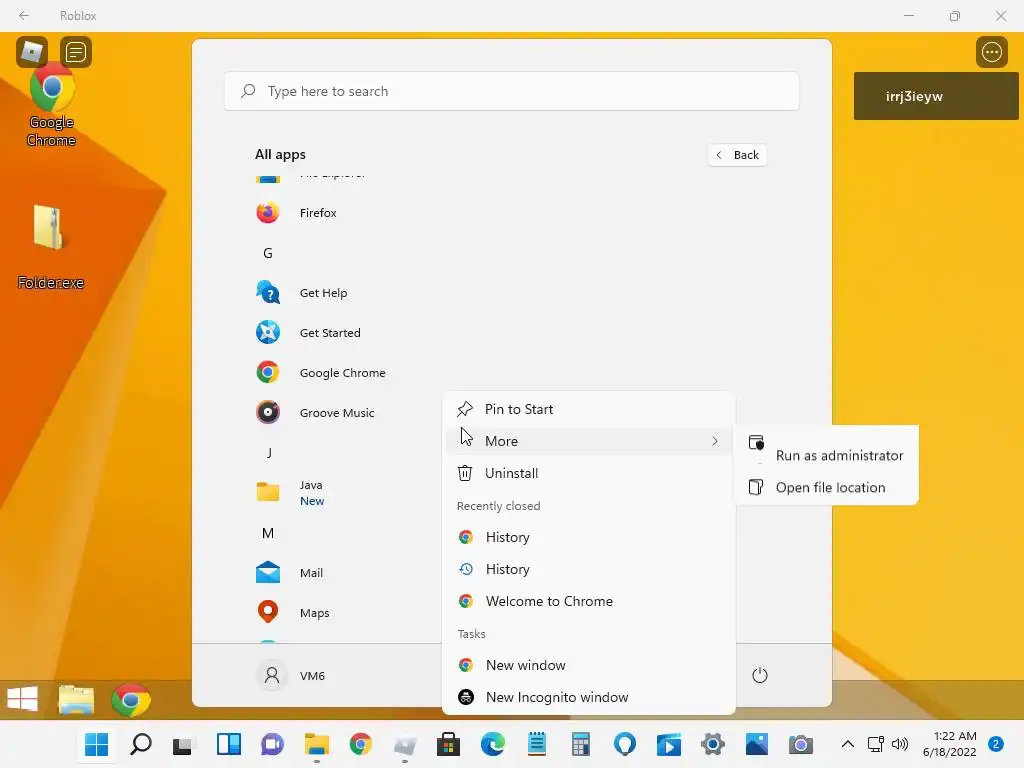Screen dimensions: 1024x768
Task: Open Calculator from taskbar
Action: point(581,744)
